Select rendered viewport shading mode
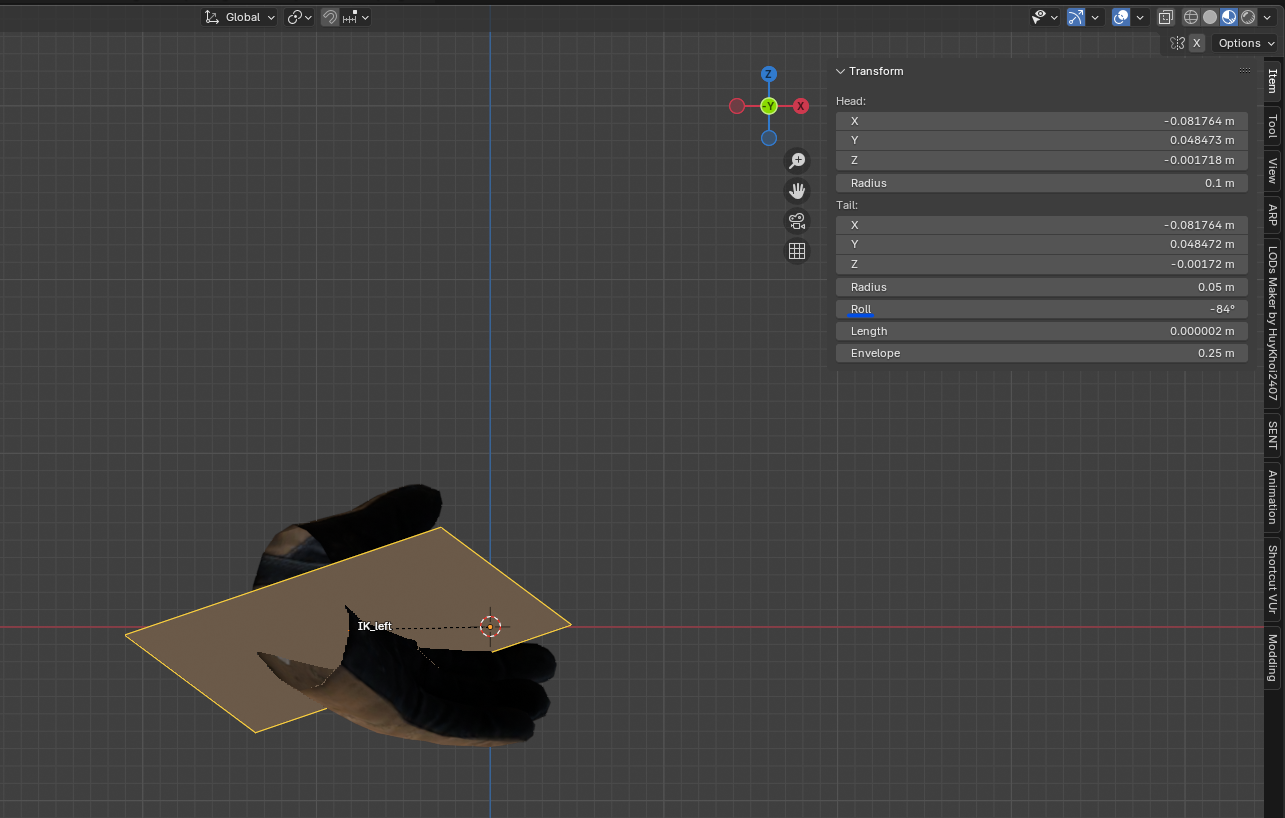This screenshot has height=818, width=1285. 1247,17
